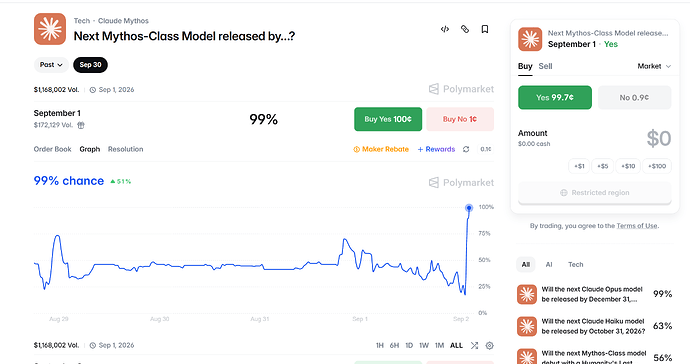Click the Claude Mythos market logo
The width and height of the screenshot is (690, 364).
point(50,29)
